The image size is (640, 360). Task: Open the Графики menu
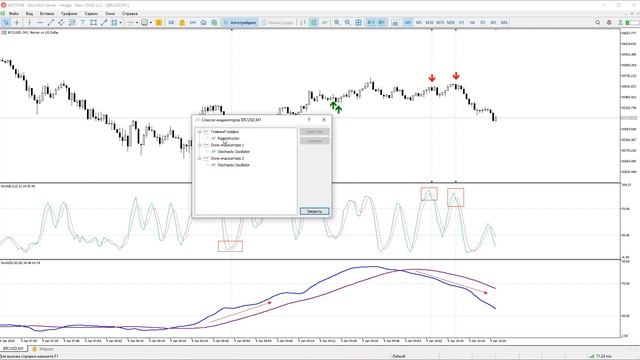[69, 13]
